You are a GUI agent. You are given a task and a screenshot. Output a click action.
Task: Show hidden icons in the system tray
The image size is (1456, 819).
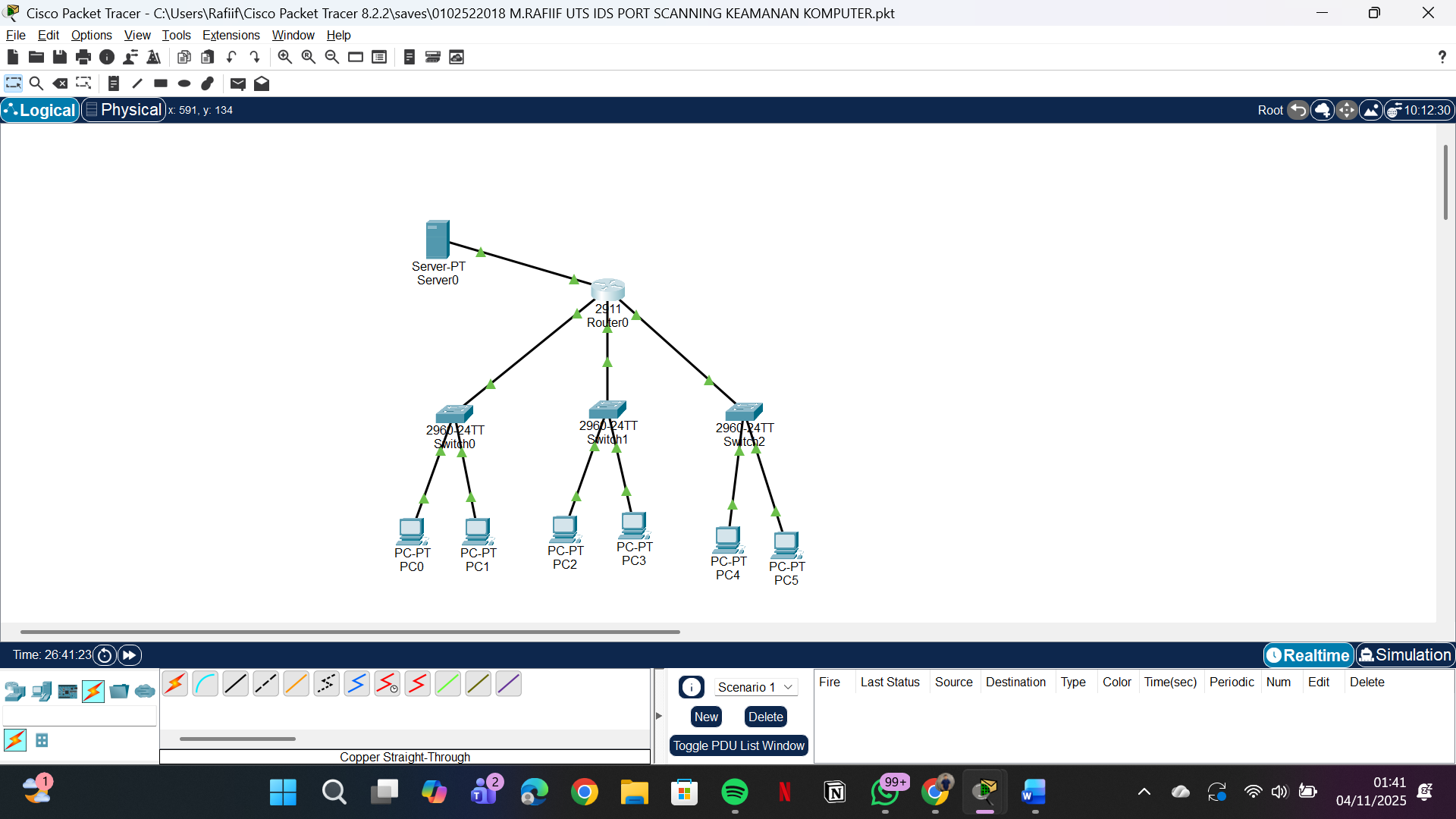(x=1144, y=791)
